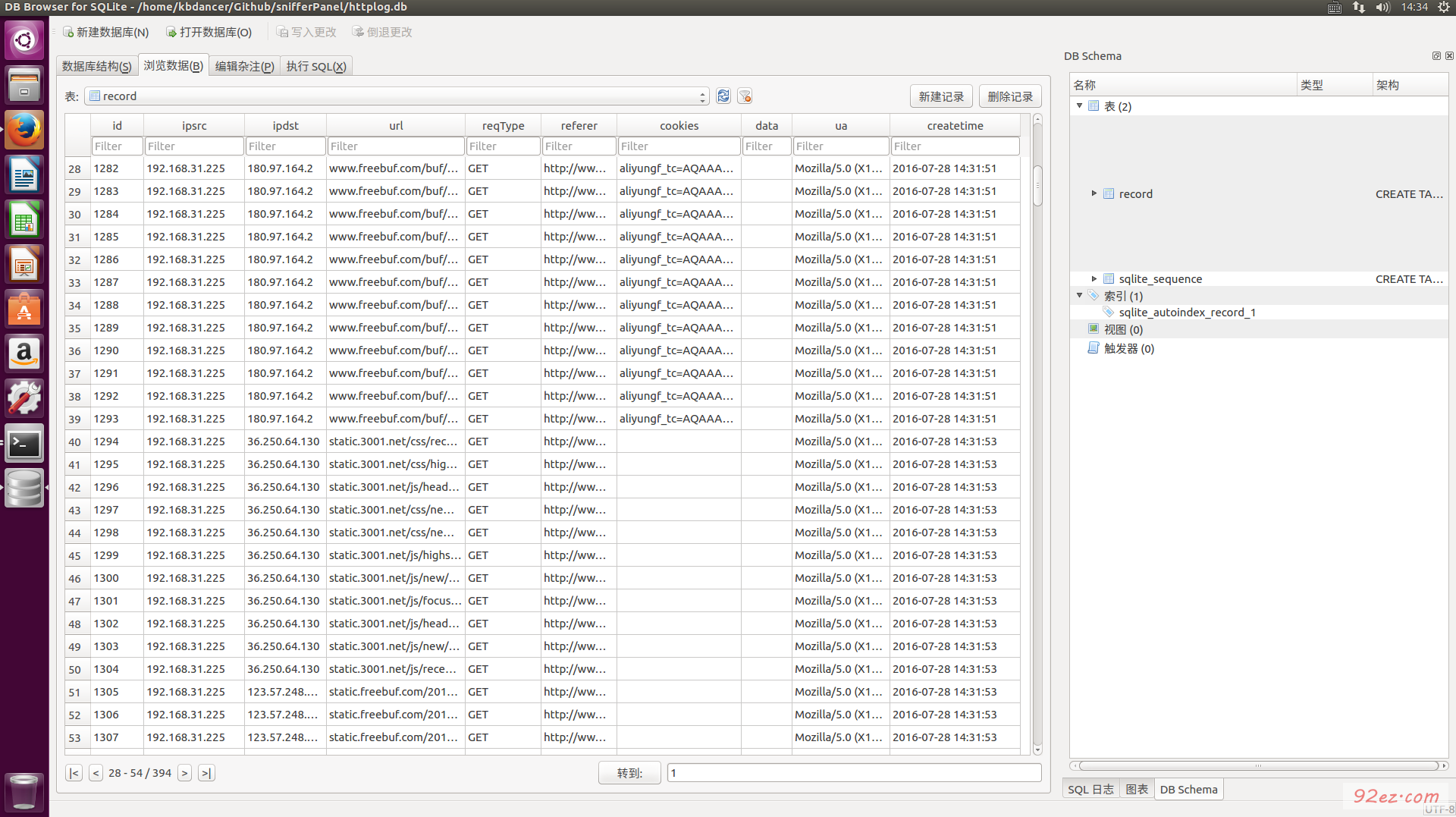Switch to the 浏览数据 tab
1456x817 pixels.
pos(173,65)
